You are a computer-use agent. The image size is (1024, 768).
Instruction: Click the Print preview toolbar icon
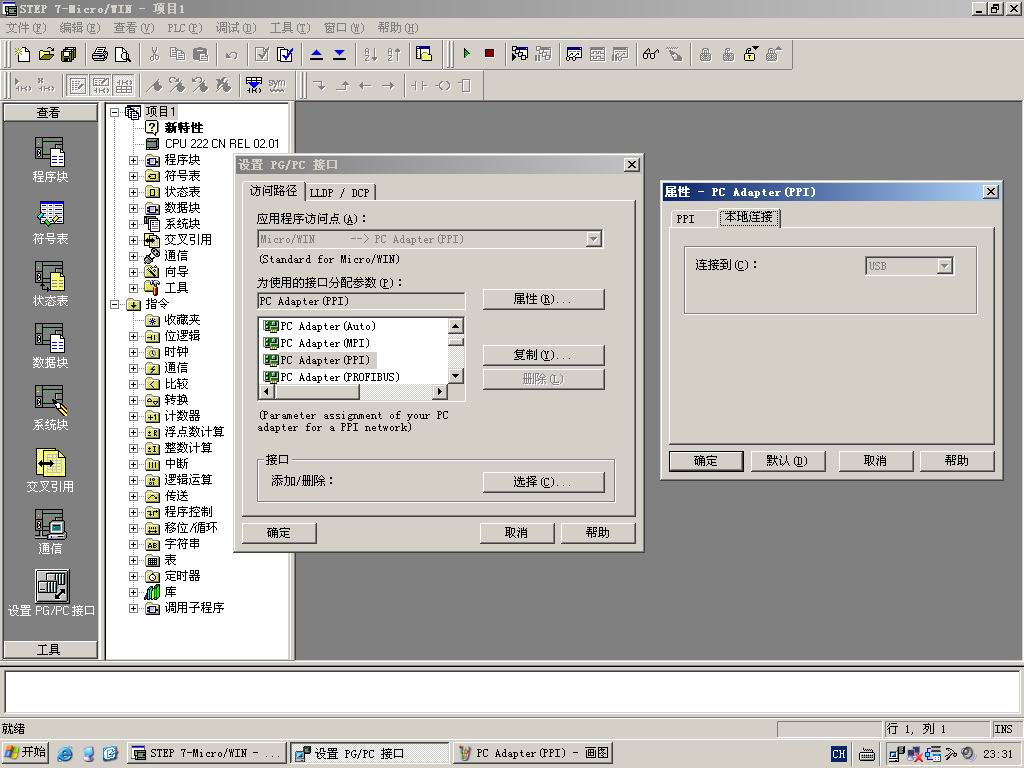coord(123,54)
